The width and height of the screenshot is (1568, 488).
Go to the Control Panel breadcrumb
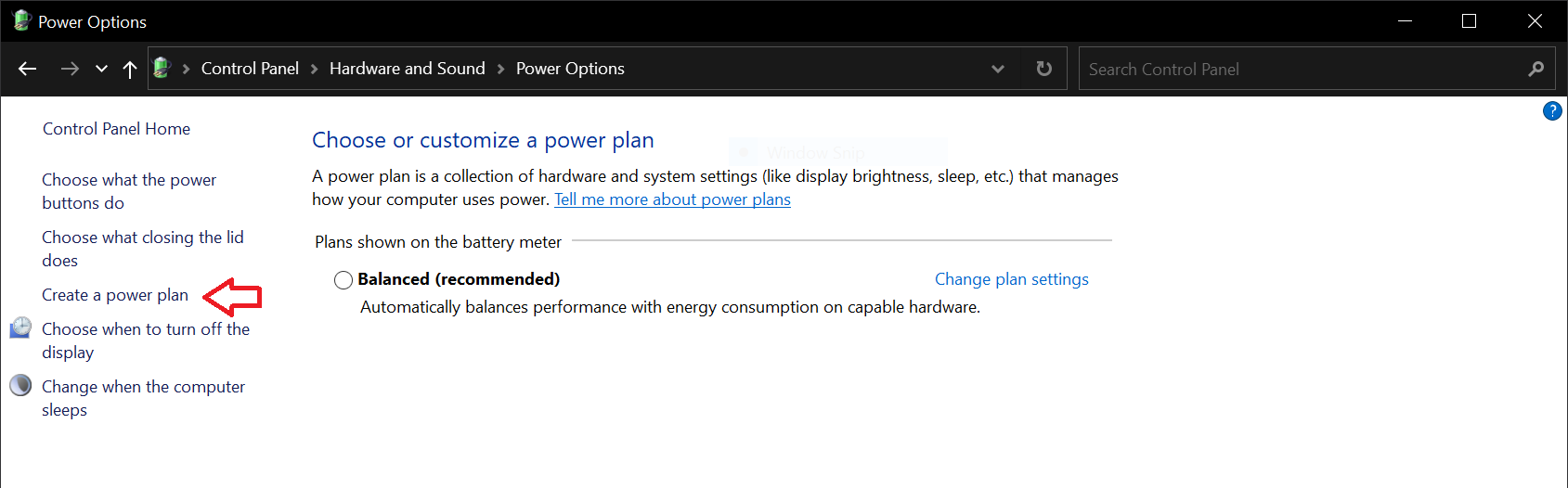click(x=250, y=69)
